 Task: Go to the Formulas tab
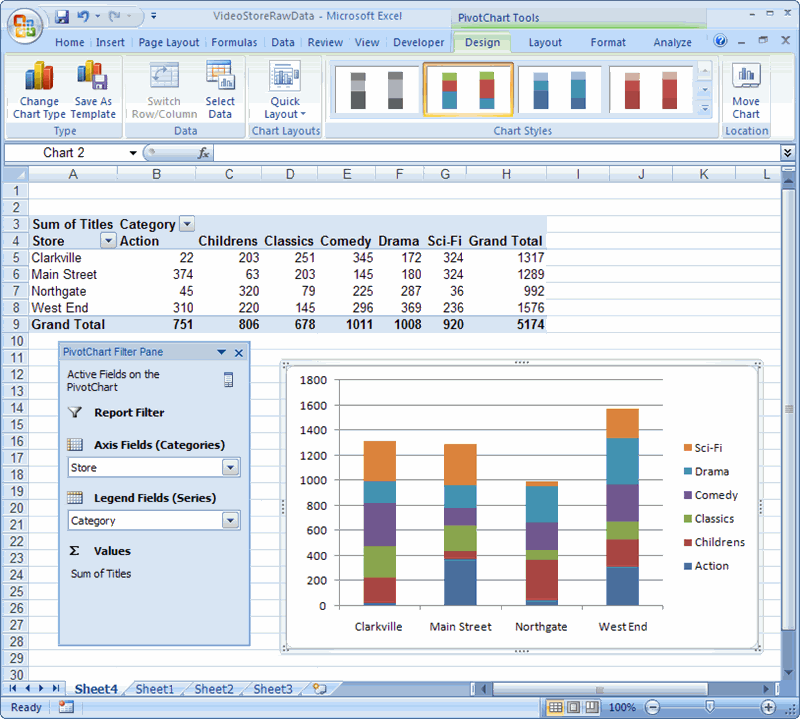(x=234, y=42)
